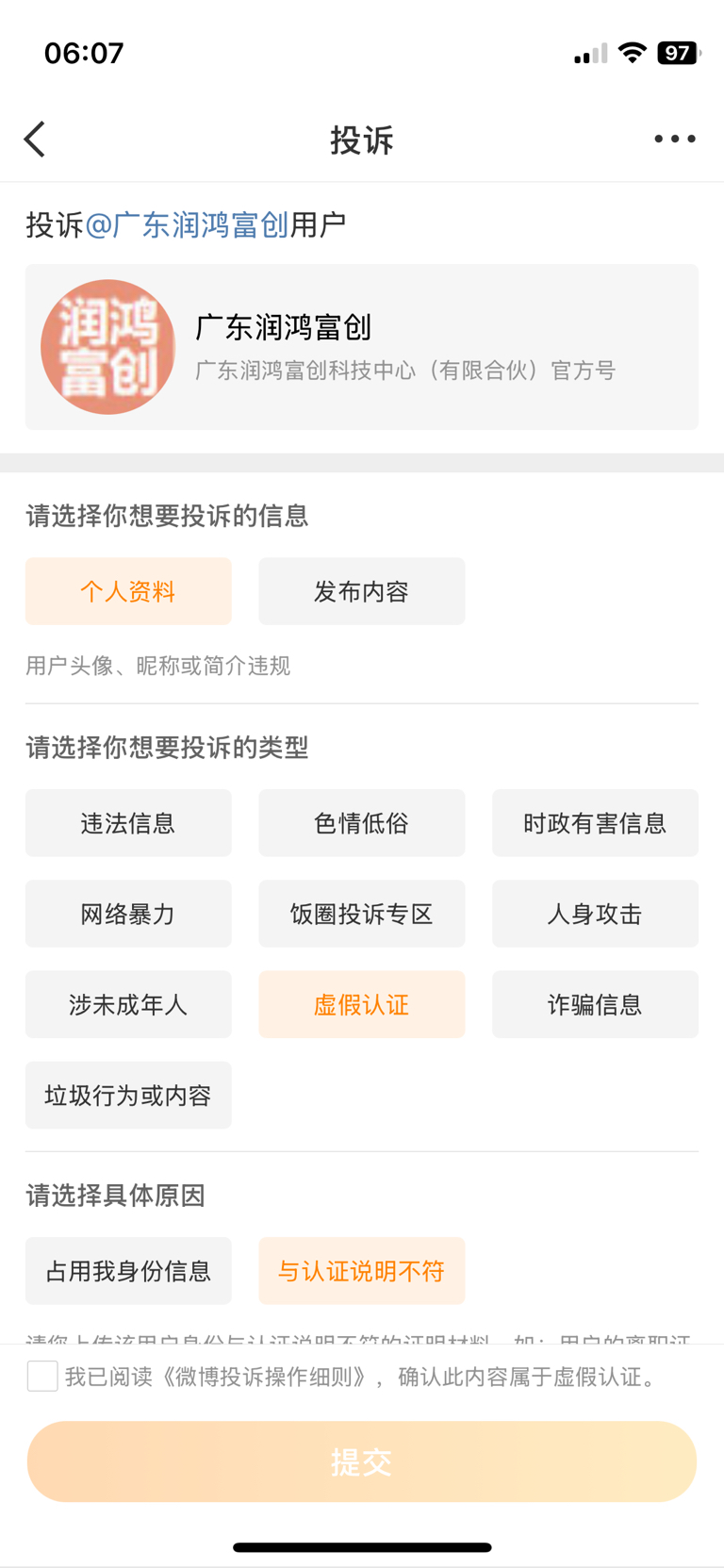724x1568 pixels.
Task: Choose 涉未成年人 complaint type
Action: click(128, 1004)
